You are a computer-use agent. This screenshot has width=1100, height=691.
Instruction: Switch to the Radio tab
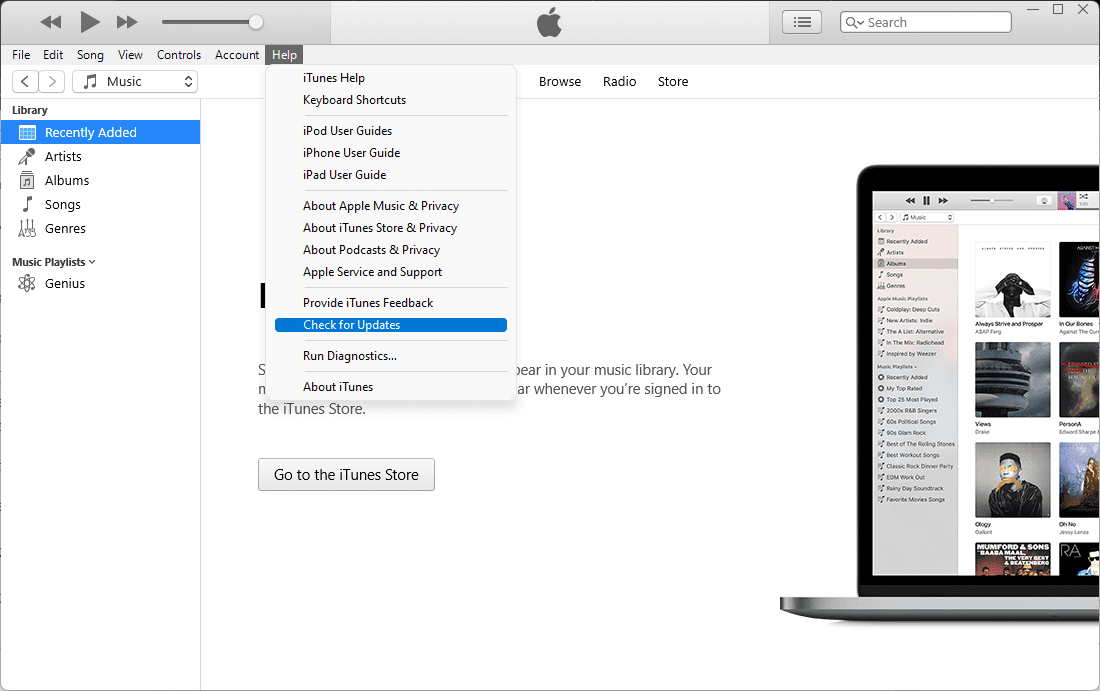pyautogui.click(x=619, y=81)
